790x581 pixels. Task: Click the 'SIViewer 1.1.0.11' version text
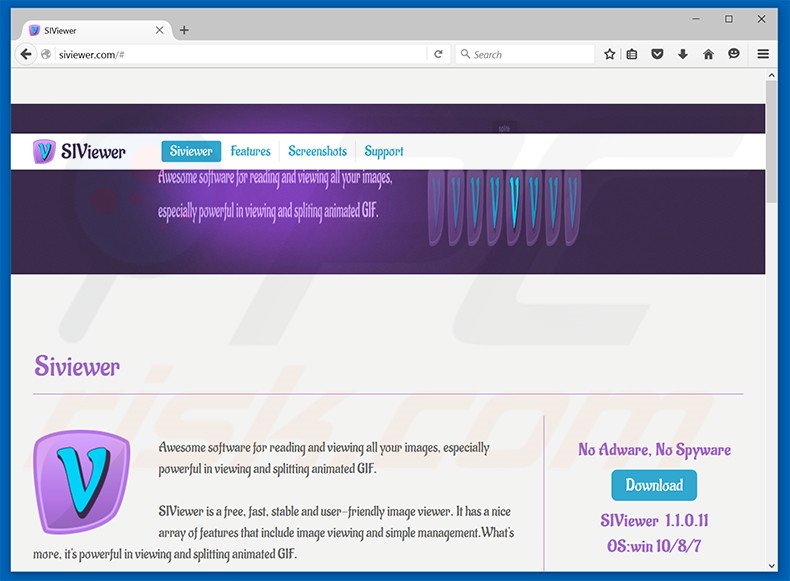(654, 520)
